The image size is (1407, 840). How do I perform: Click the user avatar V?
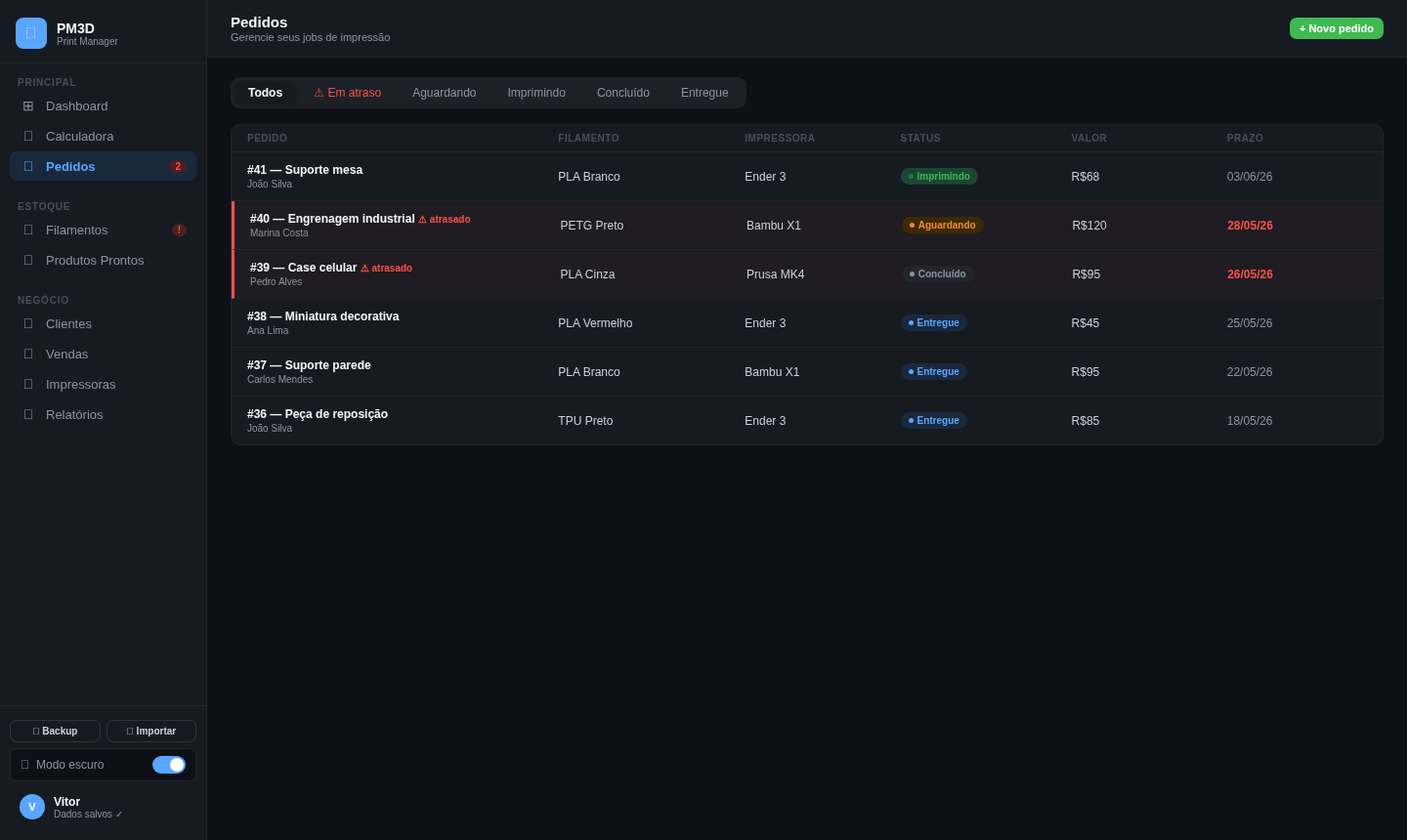click(32, 807)
